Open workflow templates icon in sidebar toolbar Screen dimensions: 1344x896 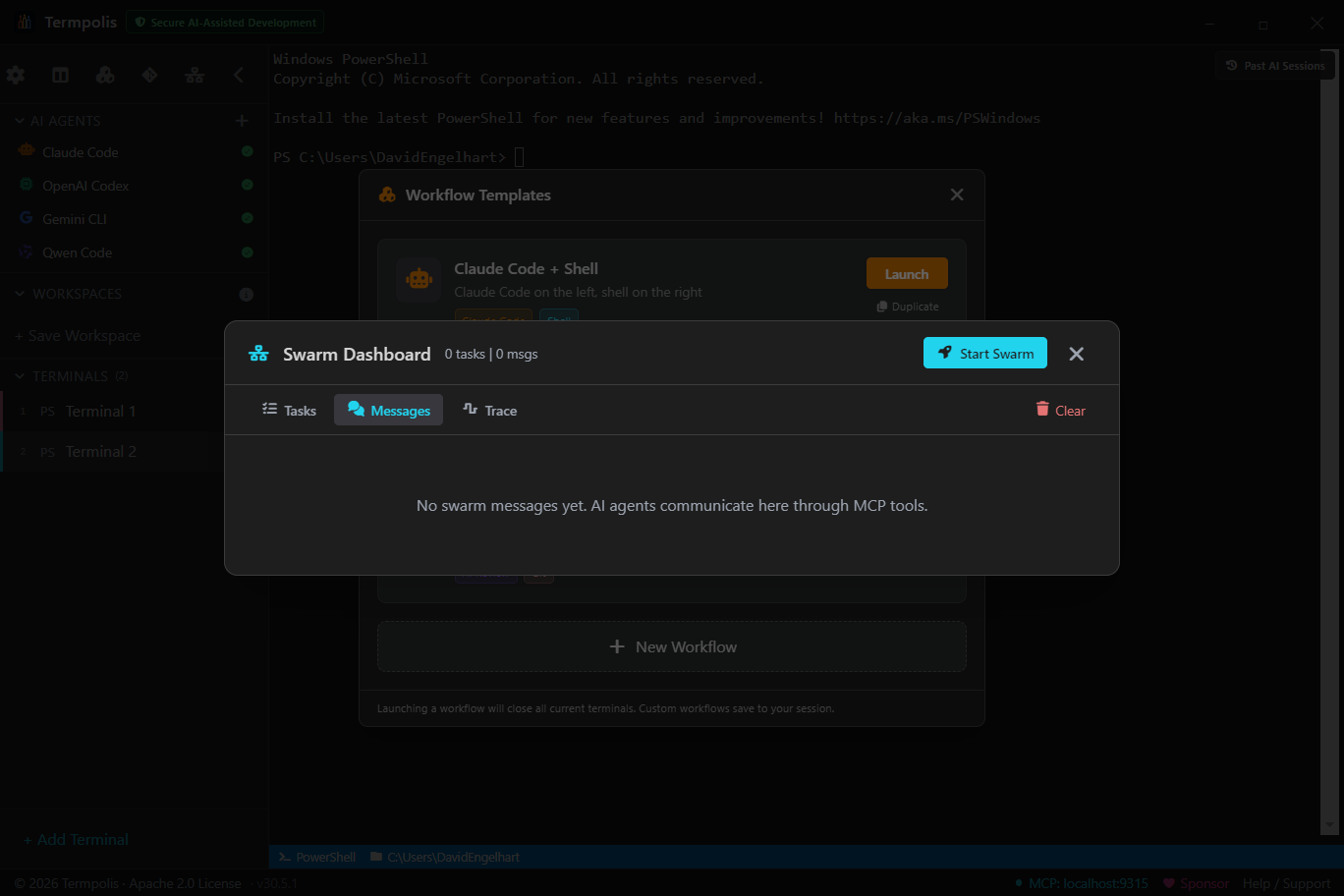(x=105, y=75)
